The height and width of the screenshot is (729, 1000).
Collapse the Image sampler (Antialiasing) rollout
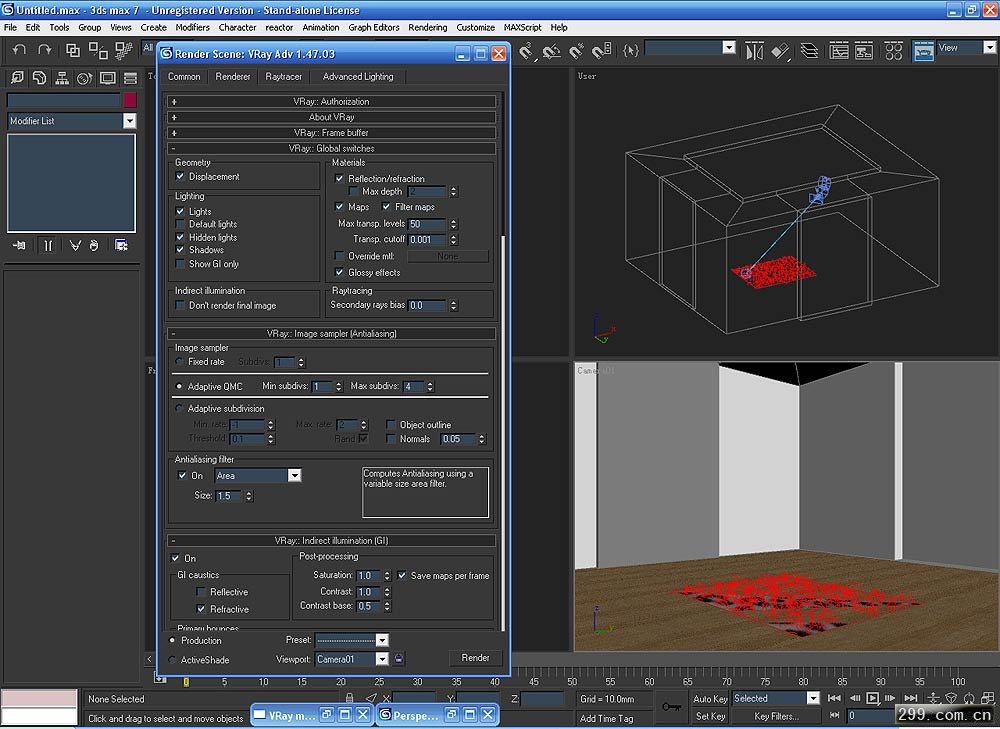tap(332, 334)
